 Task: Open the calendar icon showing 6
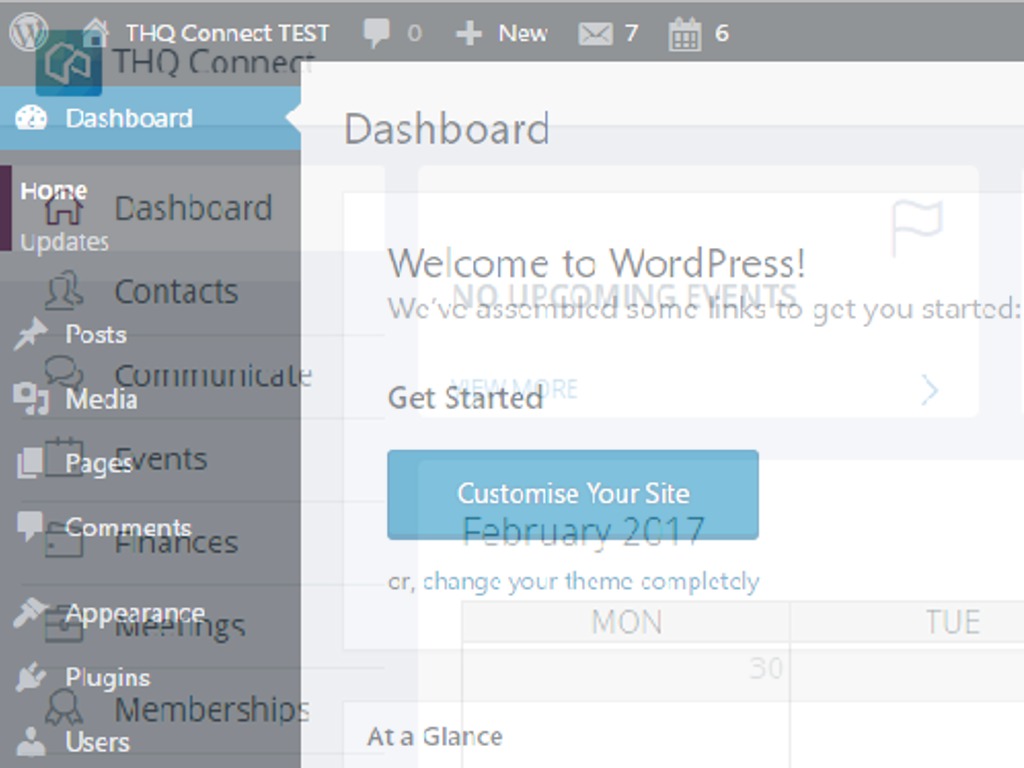[x=685, y=34]
